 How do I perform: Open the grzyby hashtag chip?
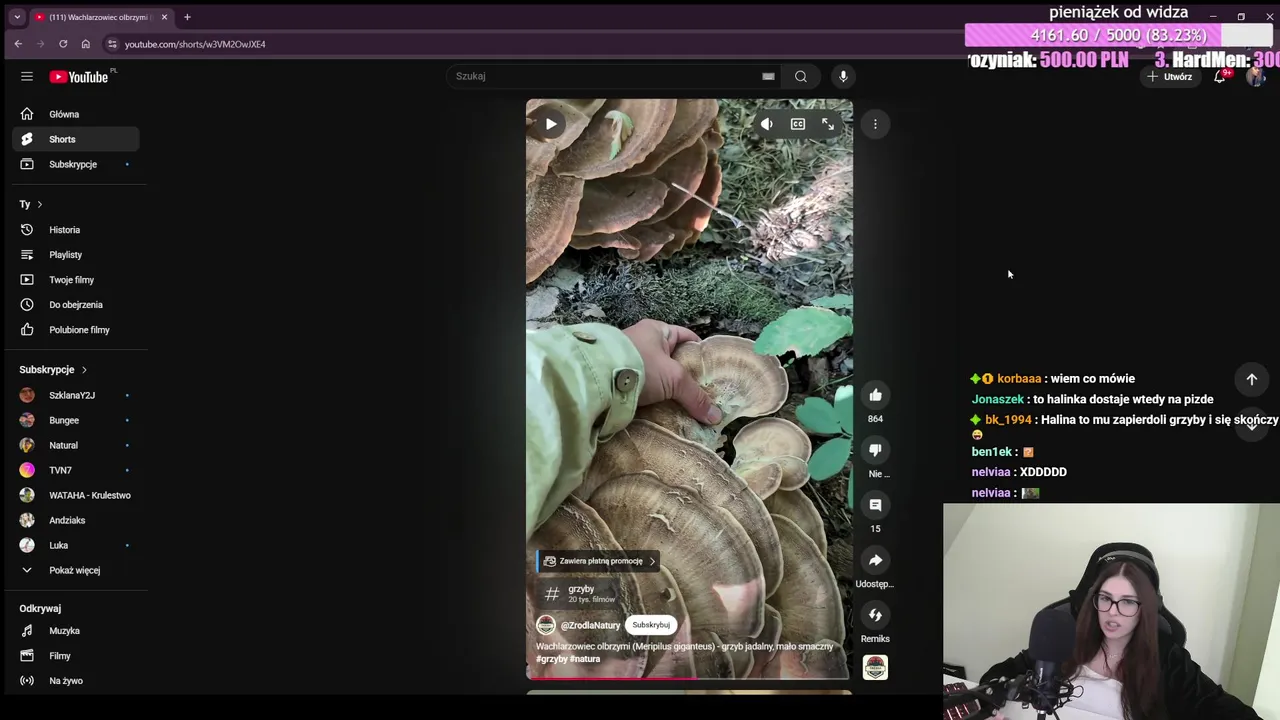(580, 593)
